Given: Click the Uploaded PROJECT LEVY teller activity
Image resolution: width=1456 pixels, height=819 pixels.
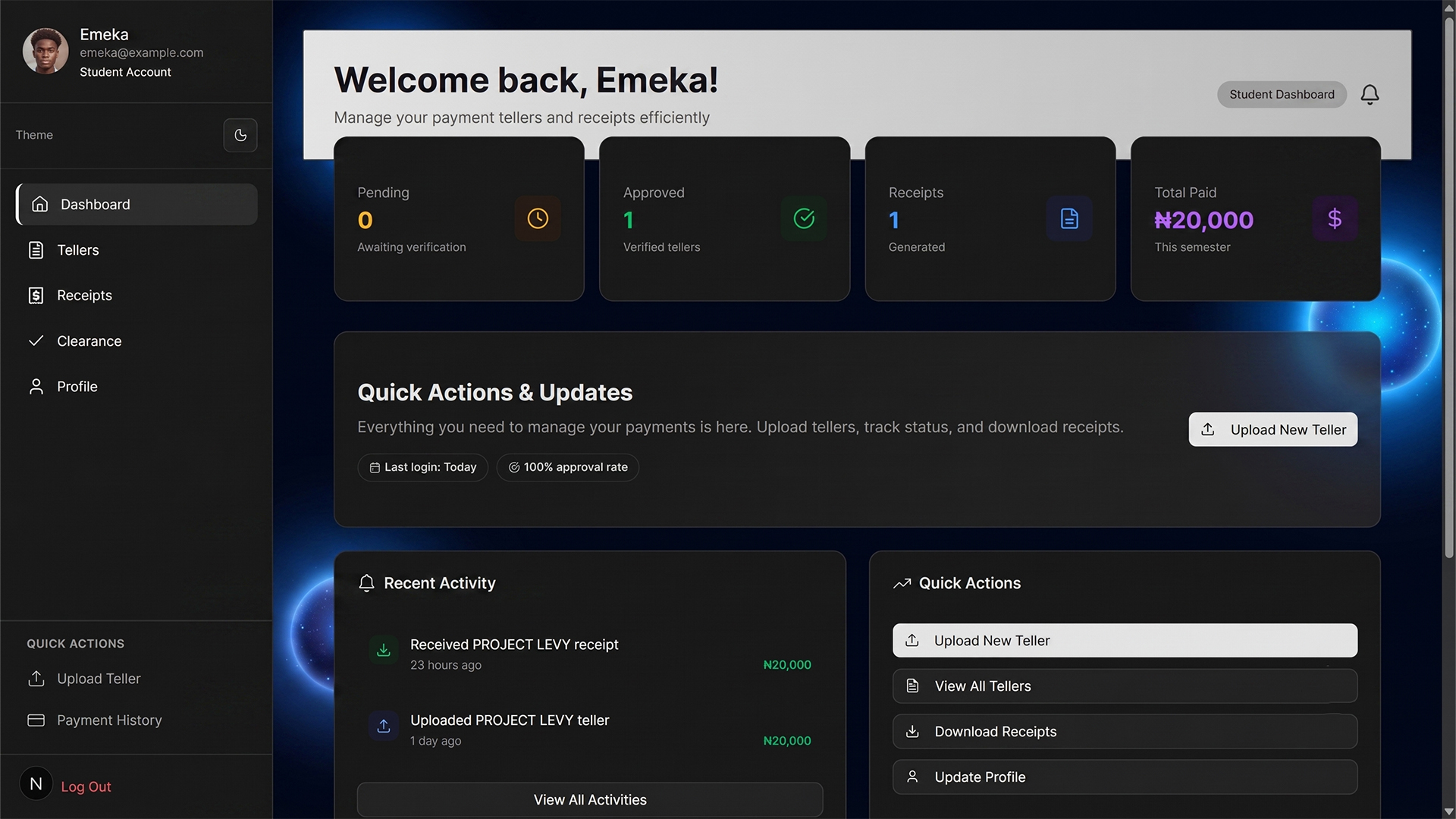Looking at the screenshot, I should [x=590, y=730].
